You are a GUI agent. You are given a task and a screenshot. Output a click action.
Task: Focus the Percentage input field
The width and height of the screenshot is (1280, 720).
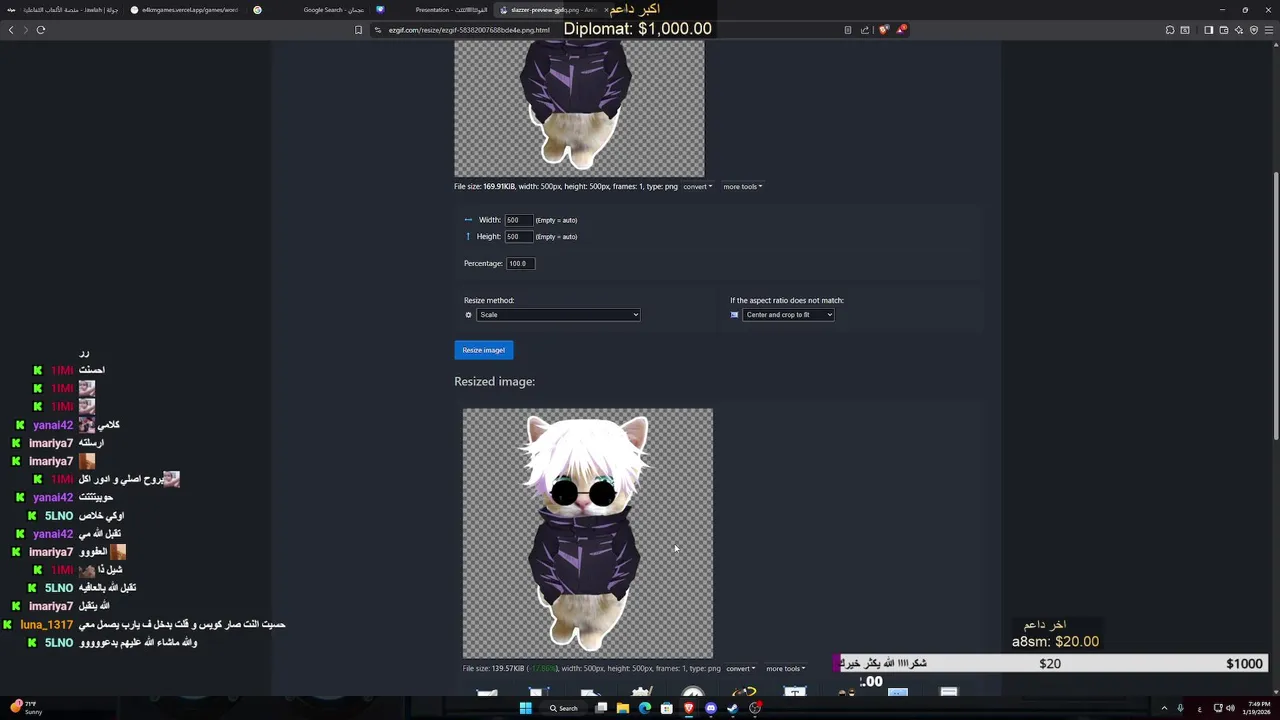click(x=520, y=264)
